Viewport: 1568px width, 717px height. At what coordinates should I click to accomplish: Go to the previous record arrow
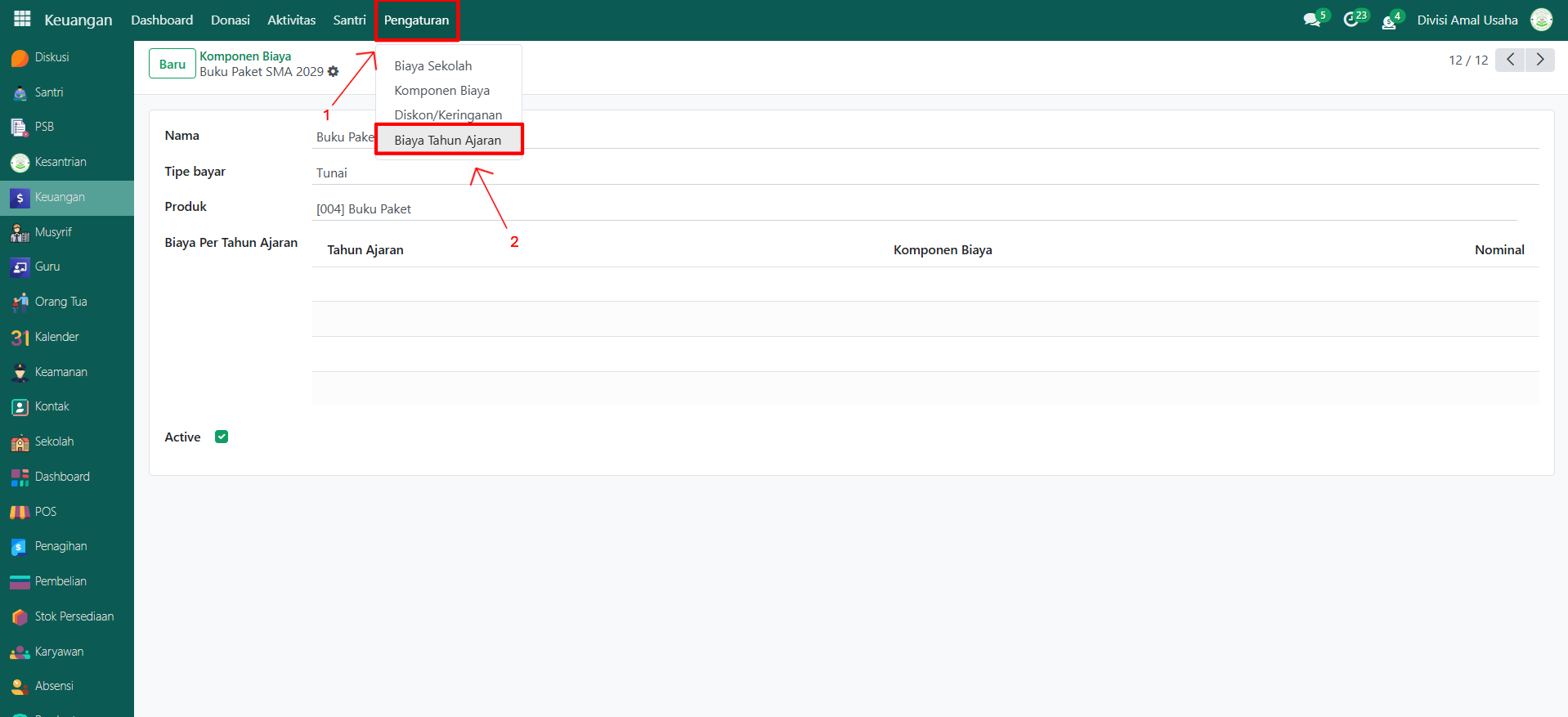coord(1509,60)
